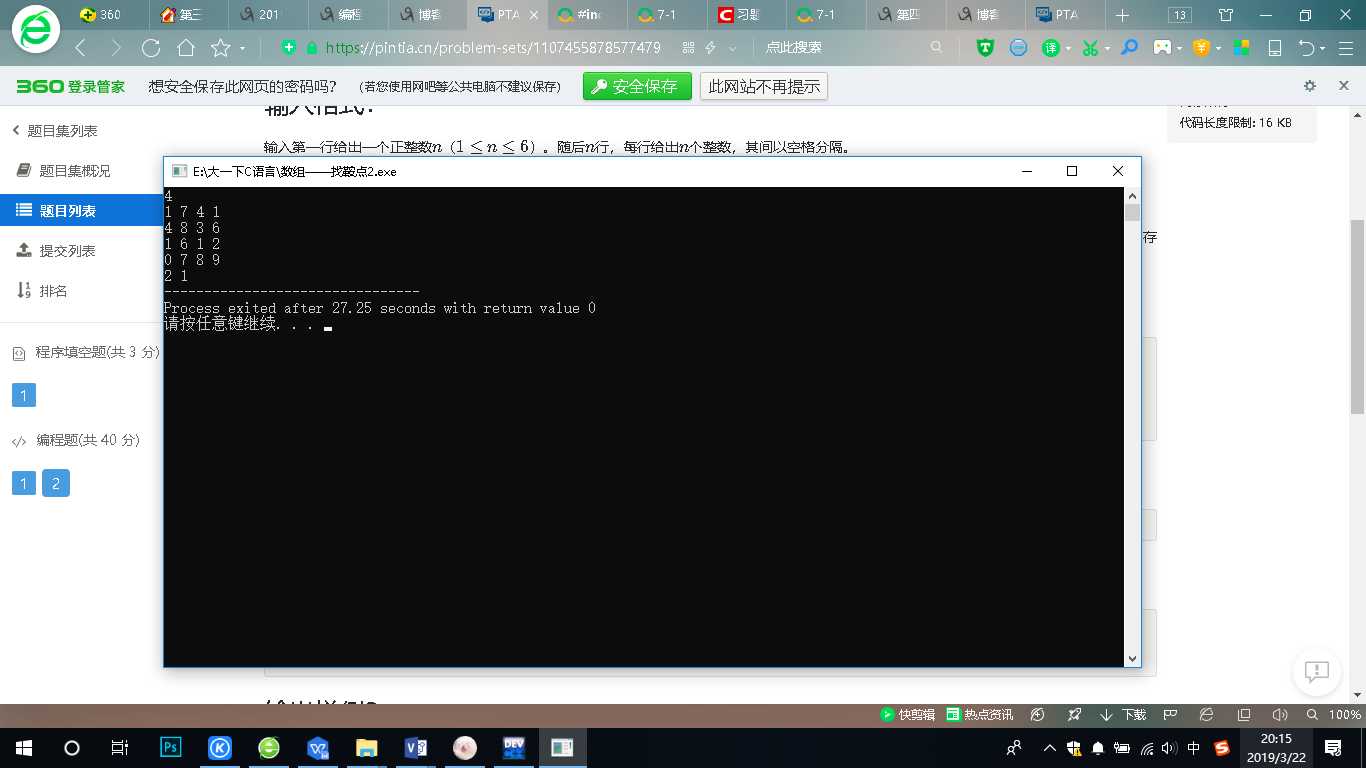The image size is (1366, 768).
Task: Click the magnifier icon in search box
Action: click(936, 47)
